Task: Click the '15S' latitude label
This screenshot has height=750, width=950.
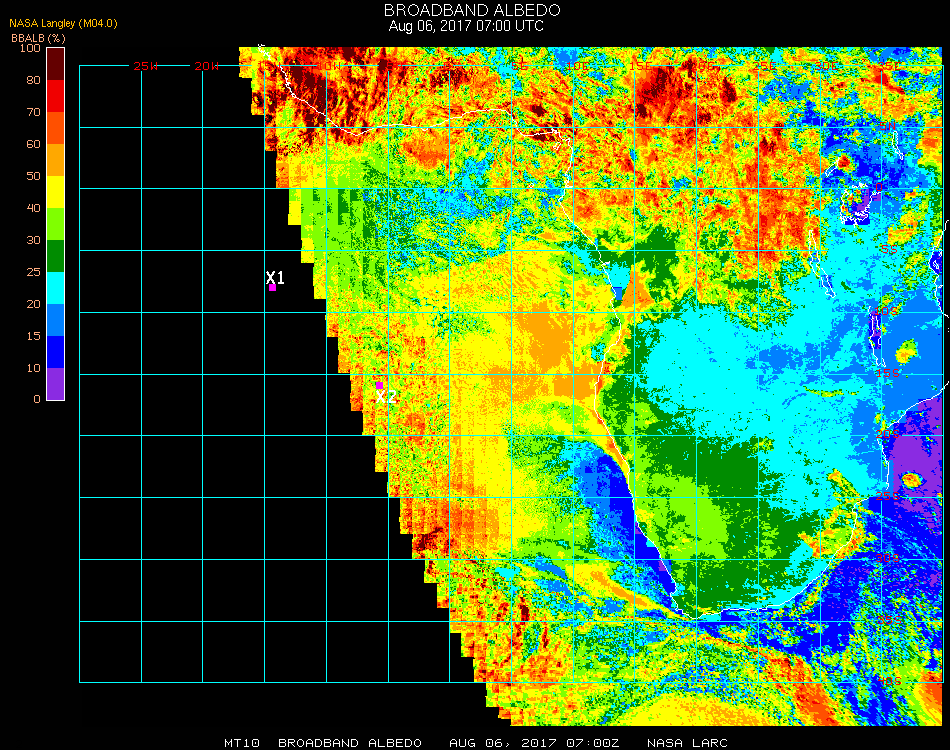Action: (888, 373)
